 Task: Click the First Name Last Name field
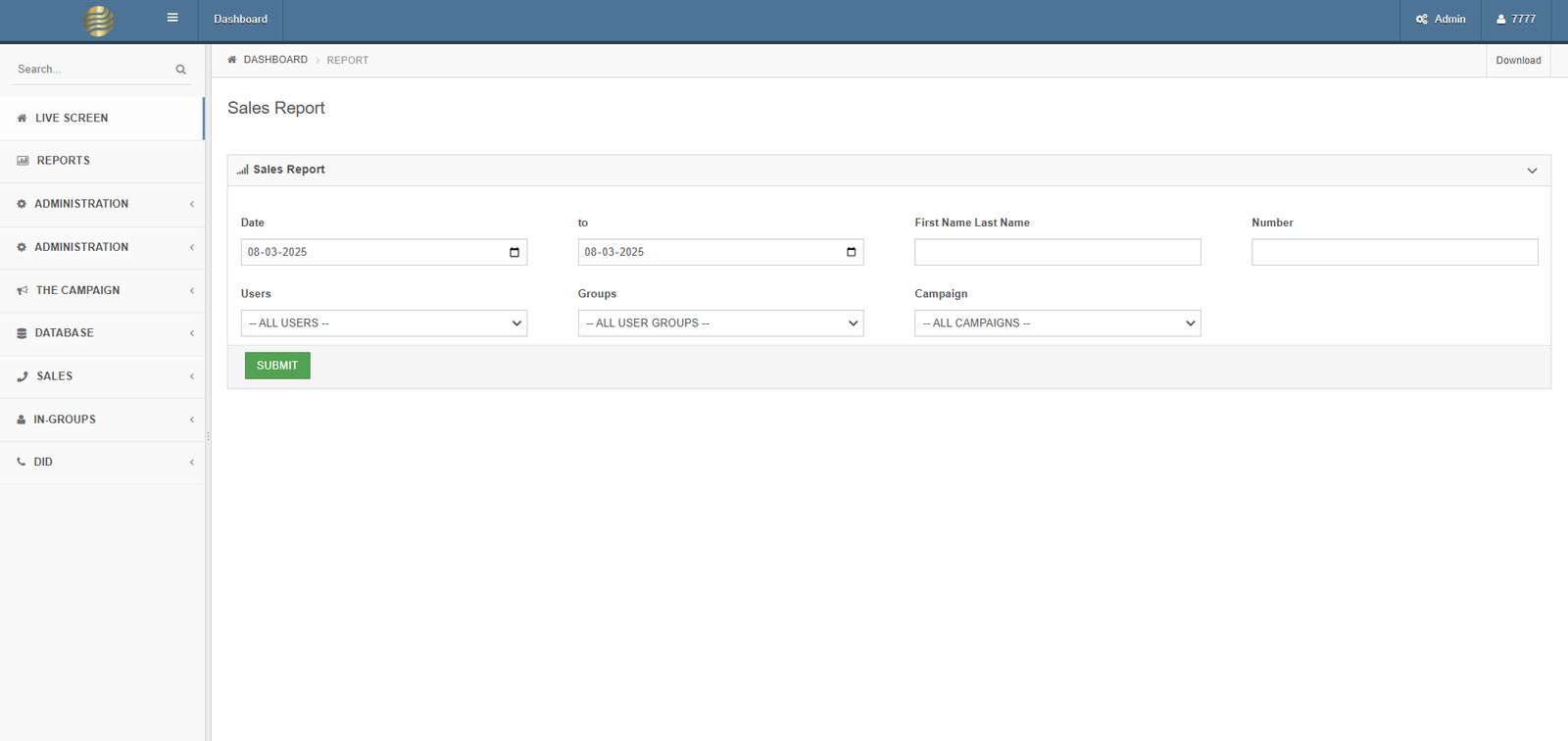point(1057,253)
